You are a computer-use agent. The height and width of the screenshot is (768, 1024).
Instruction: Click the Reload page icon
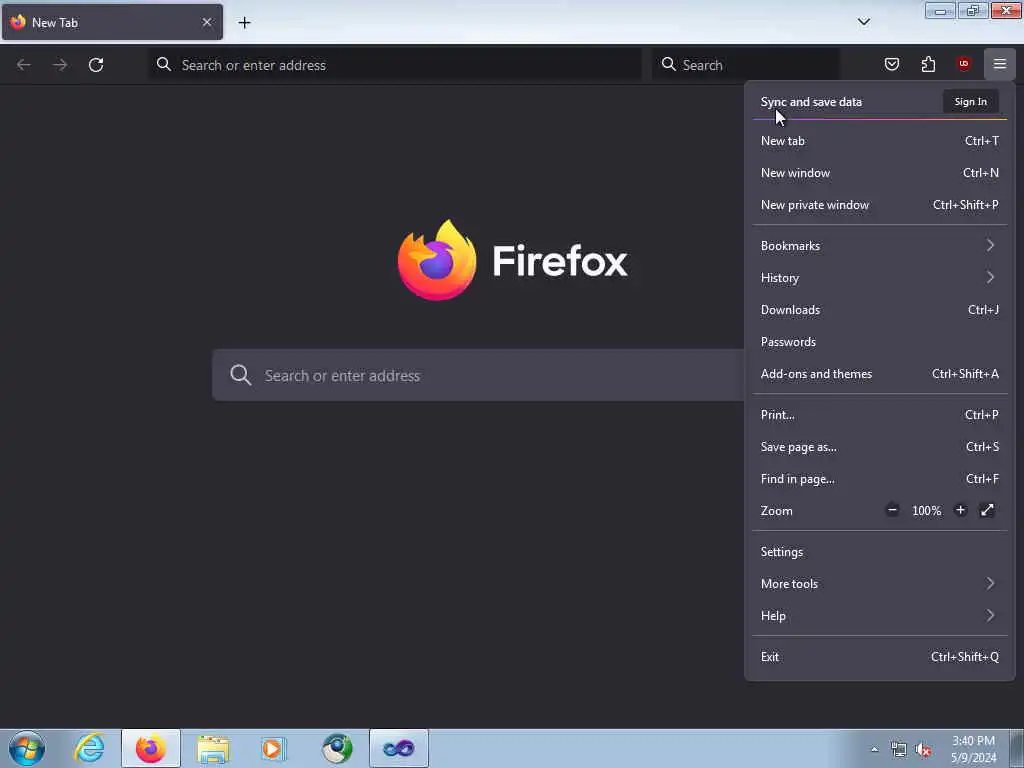[96, 65]
